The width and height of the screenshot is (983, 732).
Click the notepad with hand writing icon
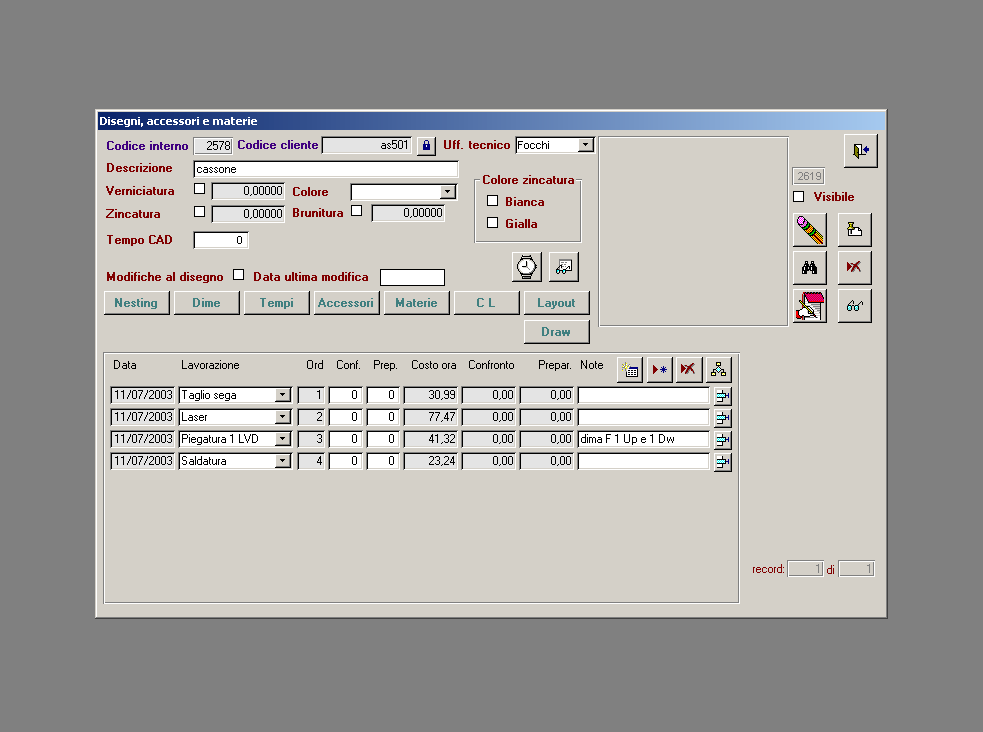(x=809, y=306)
